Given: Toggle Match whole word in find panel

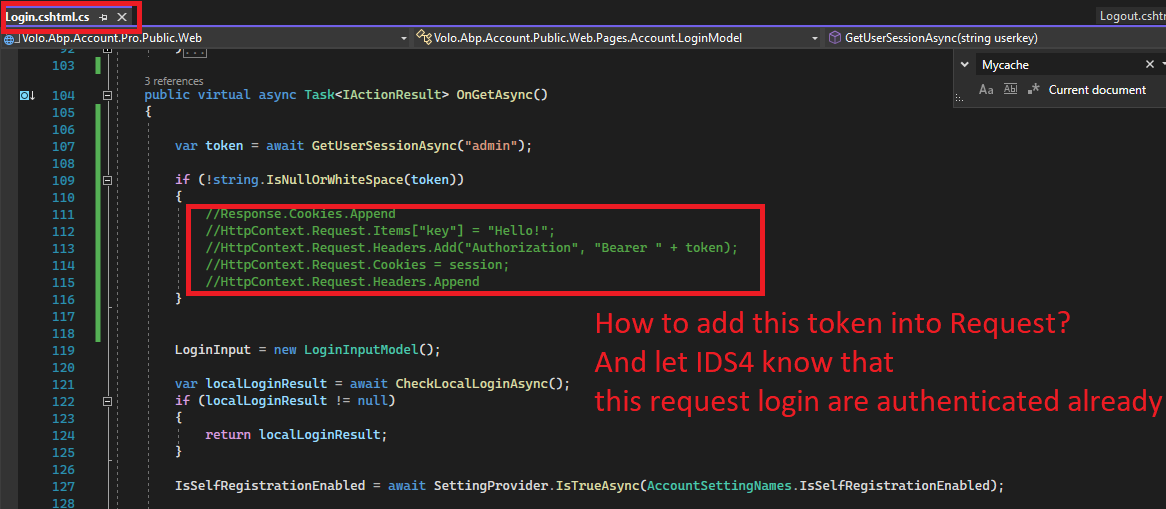Looking at the screenshot, I should (x=1010, y=90).
